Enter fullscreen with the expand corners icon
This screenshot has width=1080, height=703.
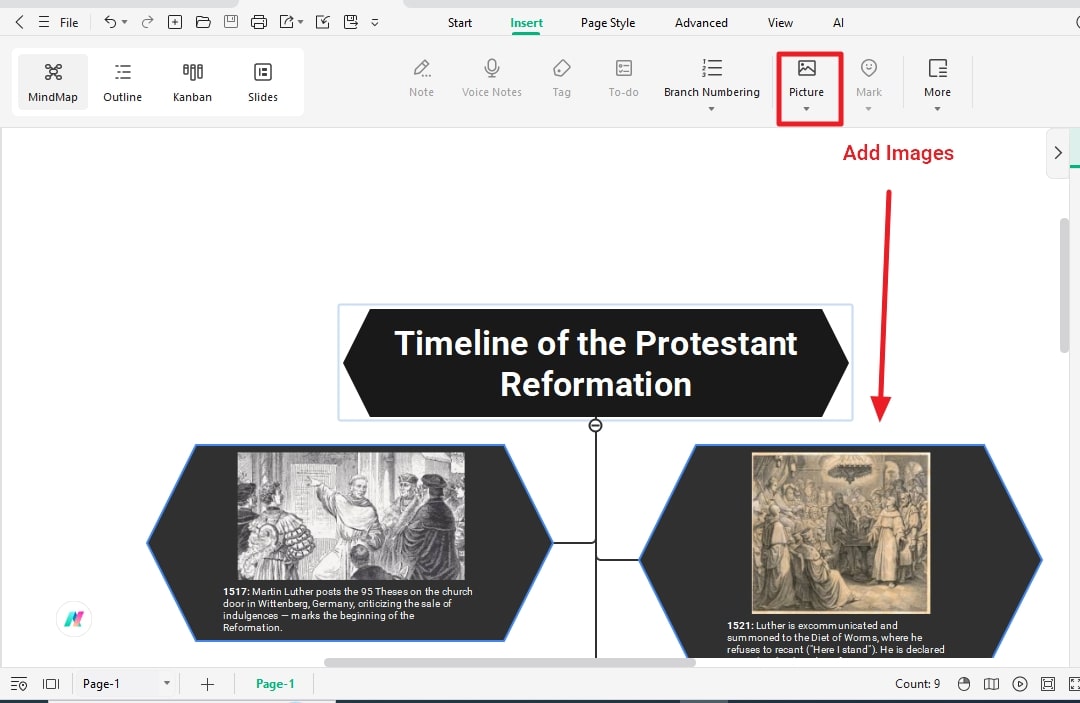pos(1074,684)
